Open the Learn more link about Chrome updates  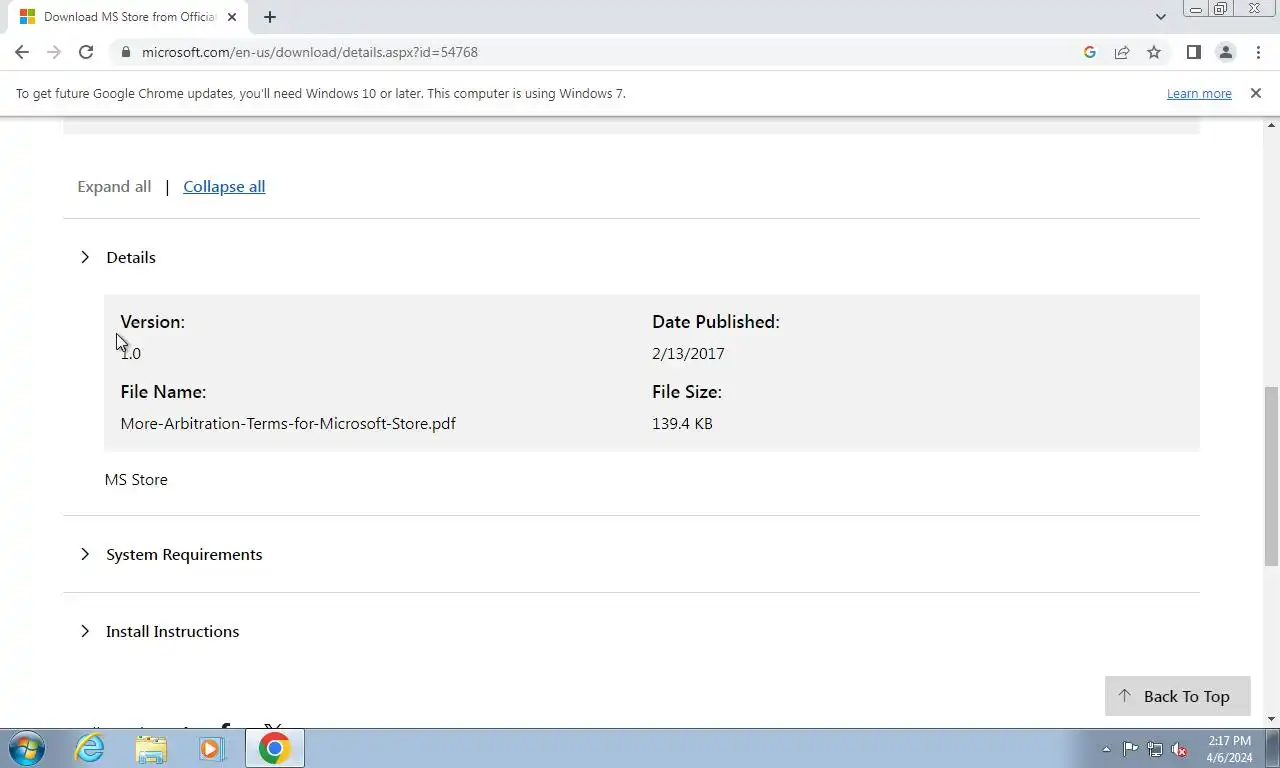click(1199, 93)
